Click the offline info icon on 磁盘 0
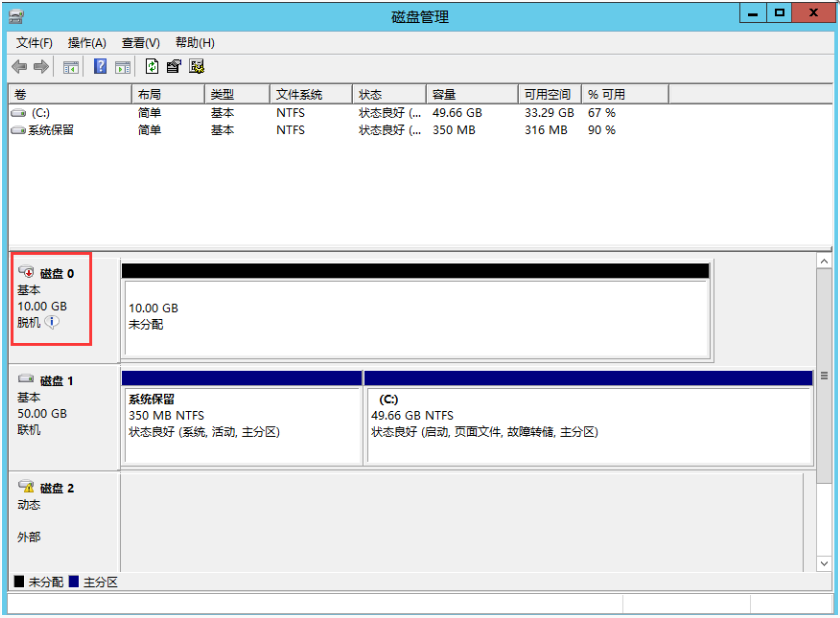The height and width of the screenshot is (618, 840). 52,322
